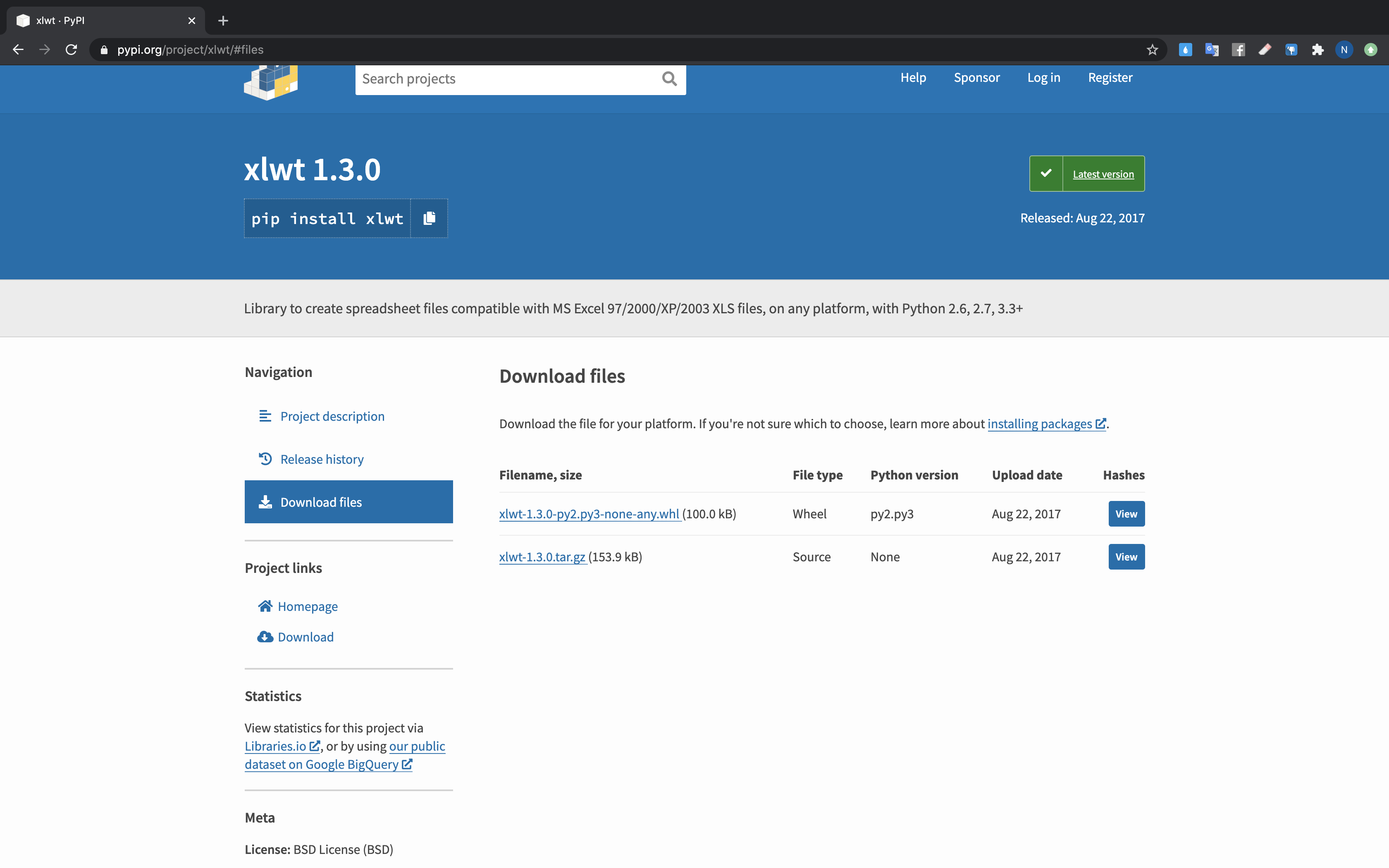The height and width of the screenshot is (868, 1389).
Task: Click the eraser-style extension icon
Action: [1265, 50]
